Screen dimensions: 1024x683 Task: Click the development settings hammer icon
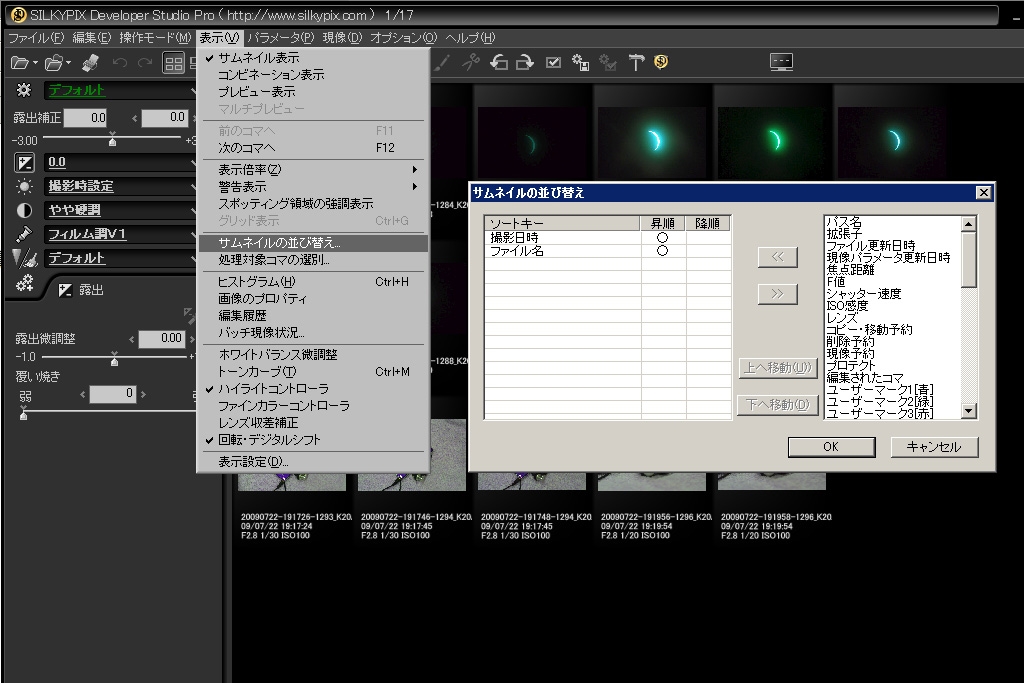tap(636, 63)
